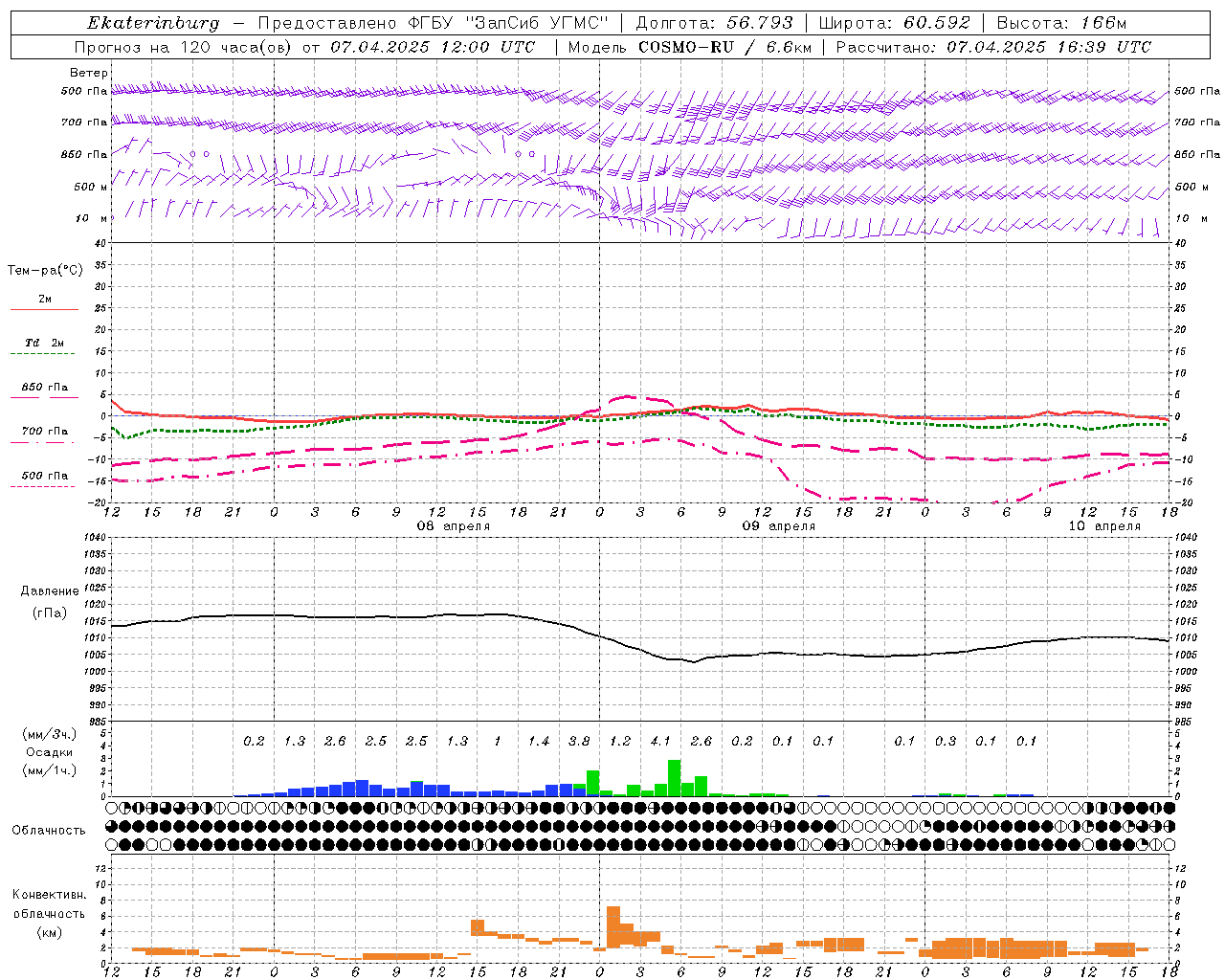Click the 3-hour precipitation value "1.2"
The height and width of the screenshot is (980, 1225).
[x=620, y=741]
